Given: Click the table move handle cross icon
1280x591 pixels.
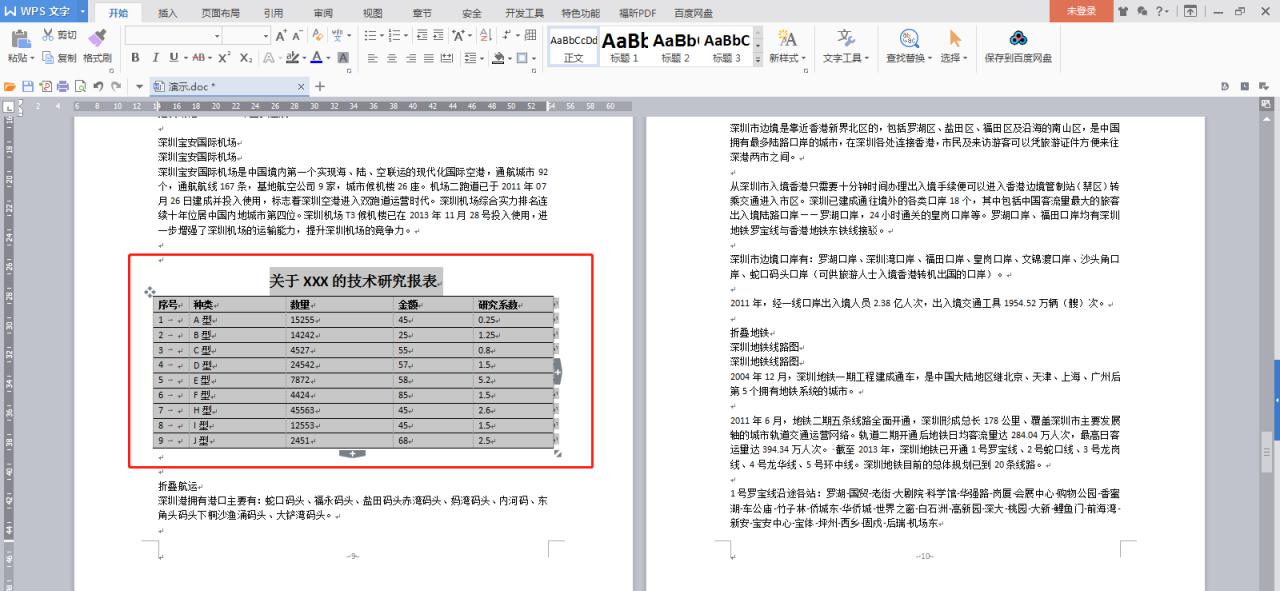Looking at the screenshot, I should click(150, 292).
